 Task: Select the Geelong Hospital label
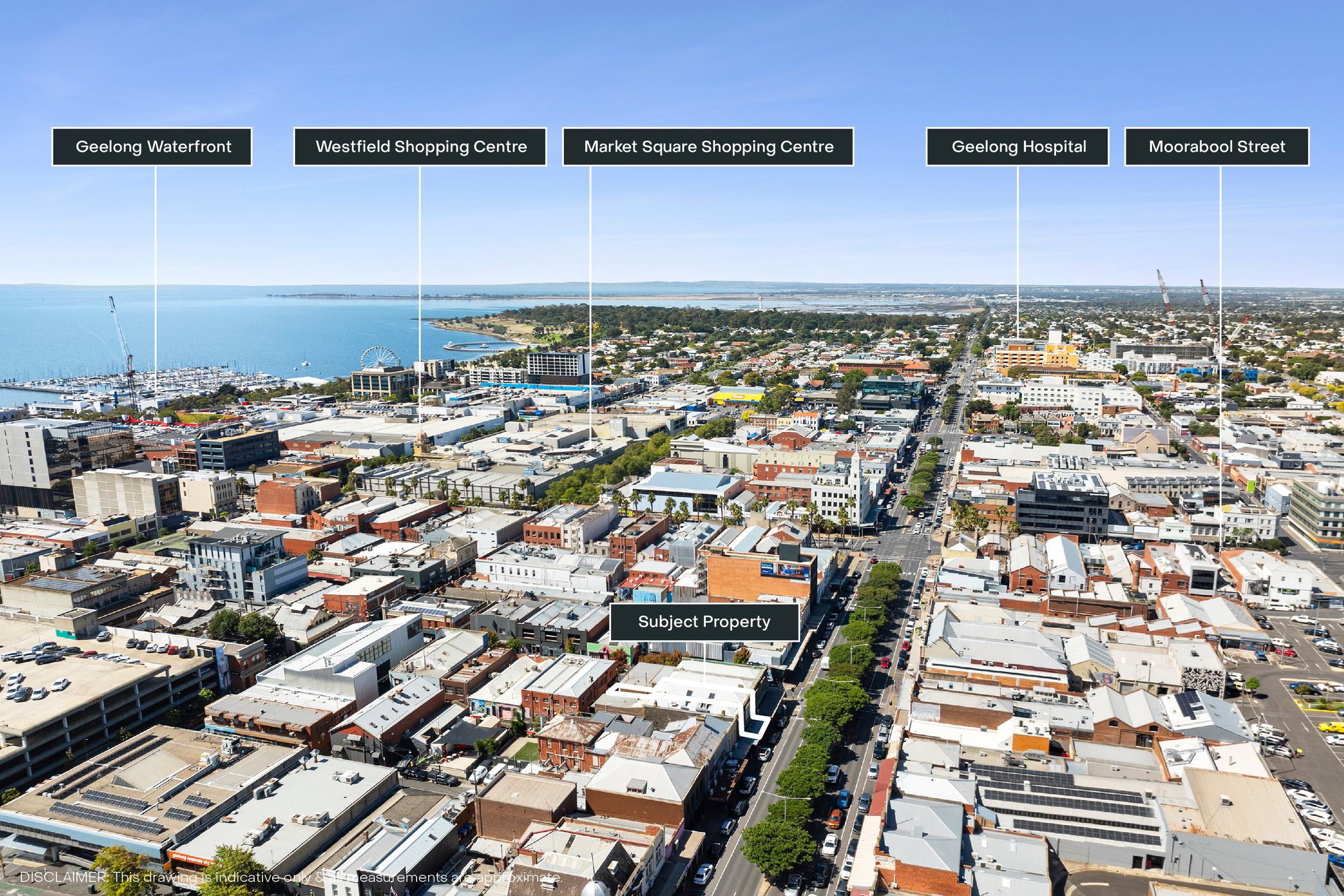click(1018, 147)
